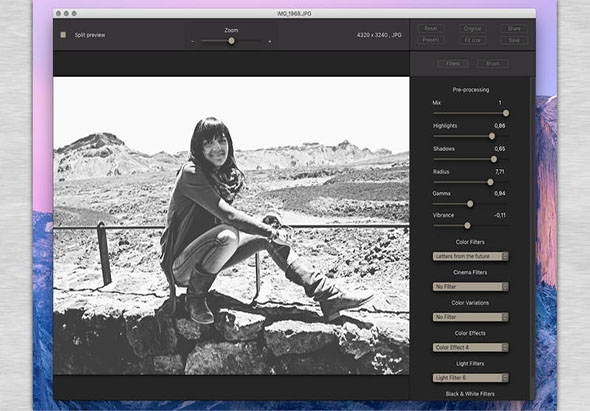The image size is (590, 411).
Task: Click the Radius value '7,71'
Action: [x=500, y=172]
